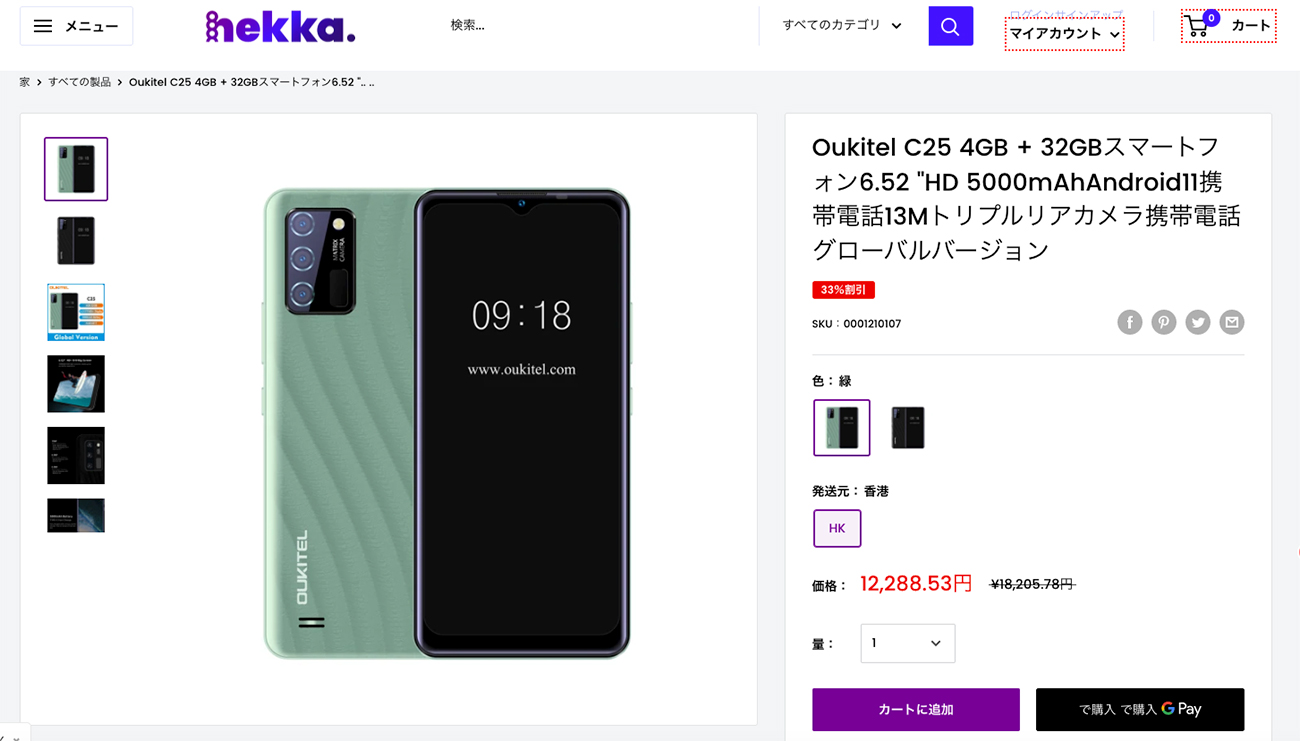The image size is (1300, 741).
Task: Buy with the Google Pay button
Action: (1140, 709)
